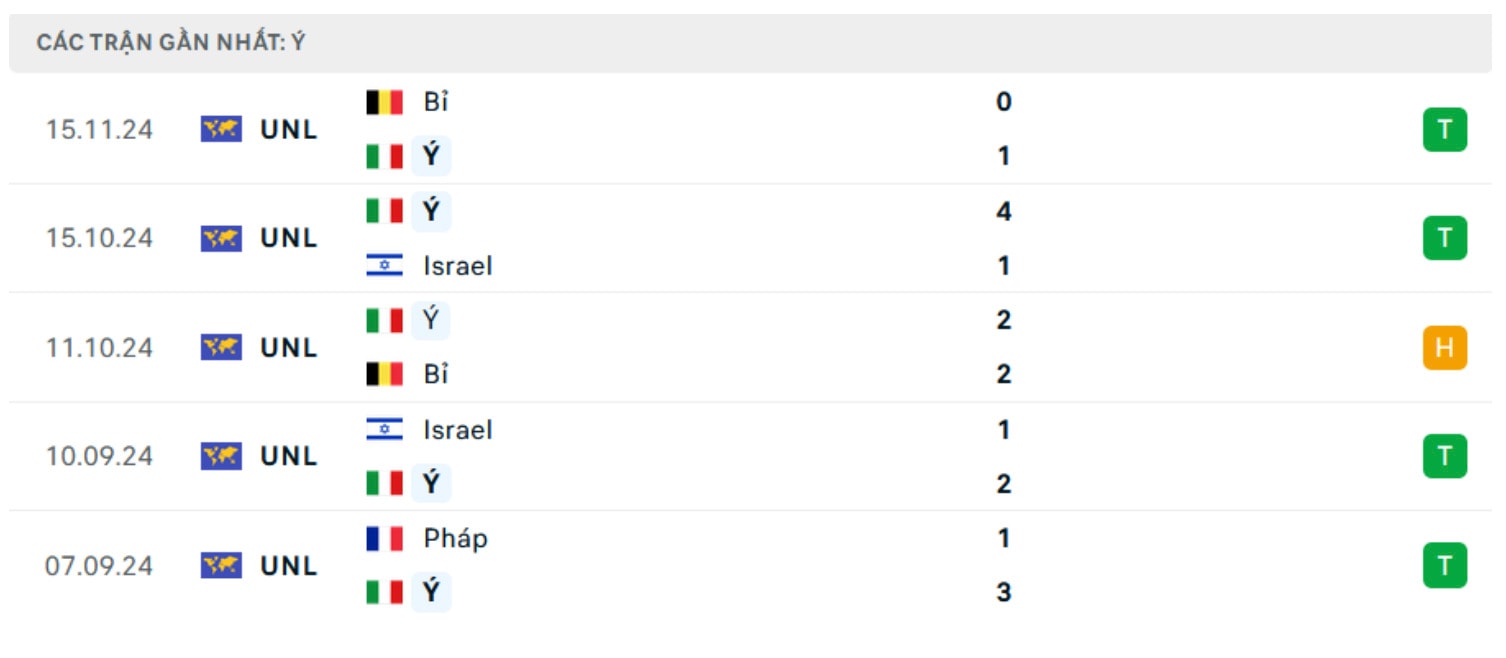This screenshot has width=1506, height=658.
Task: Click the UNL league icon for 11.10.24
Action: pyautogui.click(x=221, y=347)
